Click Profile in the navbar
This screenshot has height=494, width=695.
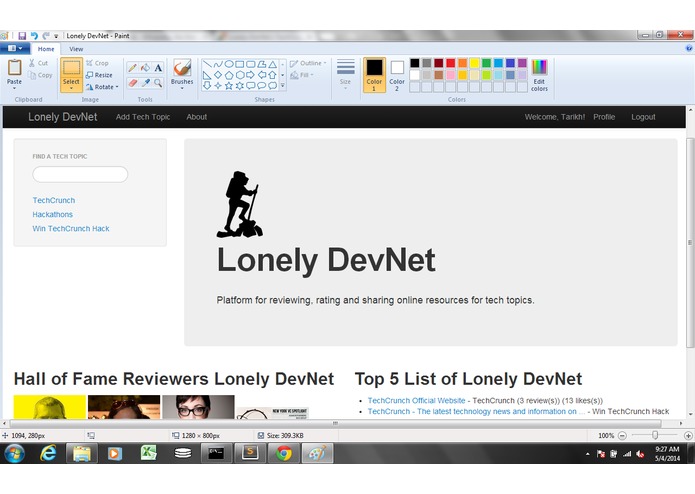[x=604, y=117]
